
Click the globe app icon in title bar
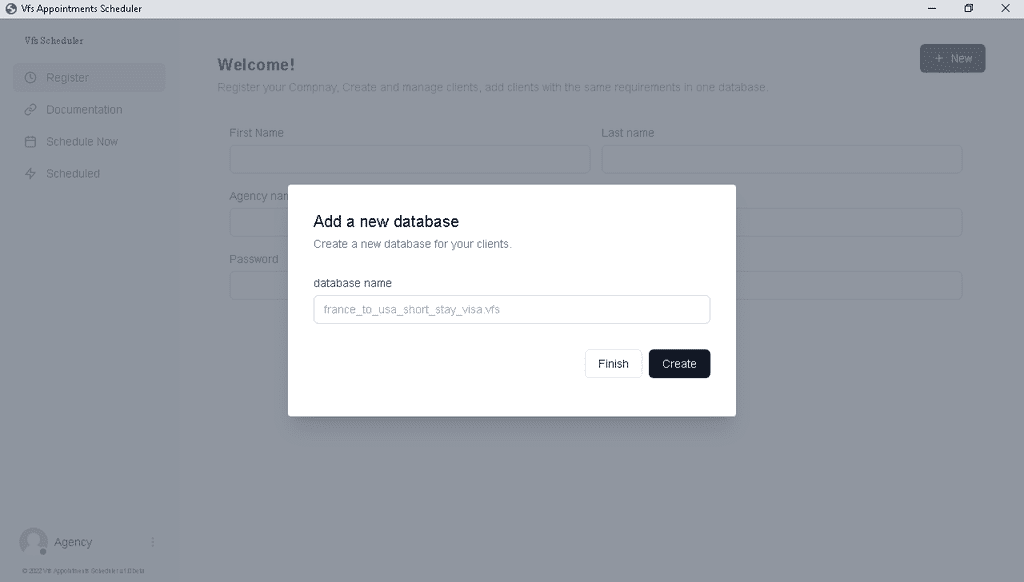(x=11, y=8)
